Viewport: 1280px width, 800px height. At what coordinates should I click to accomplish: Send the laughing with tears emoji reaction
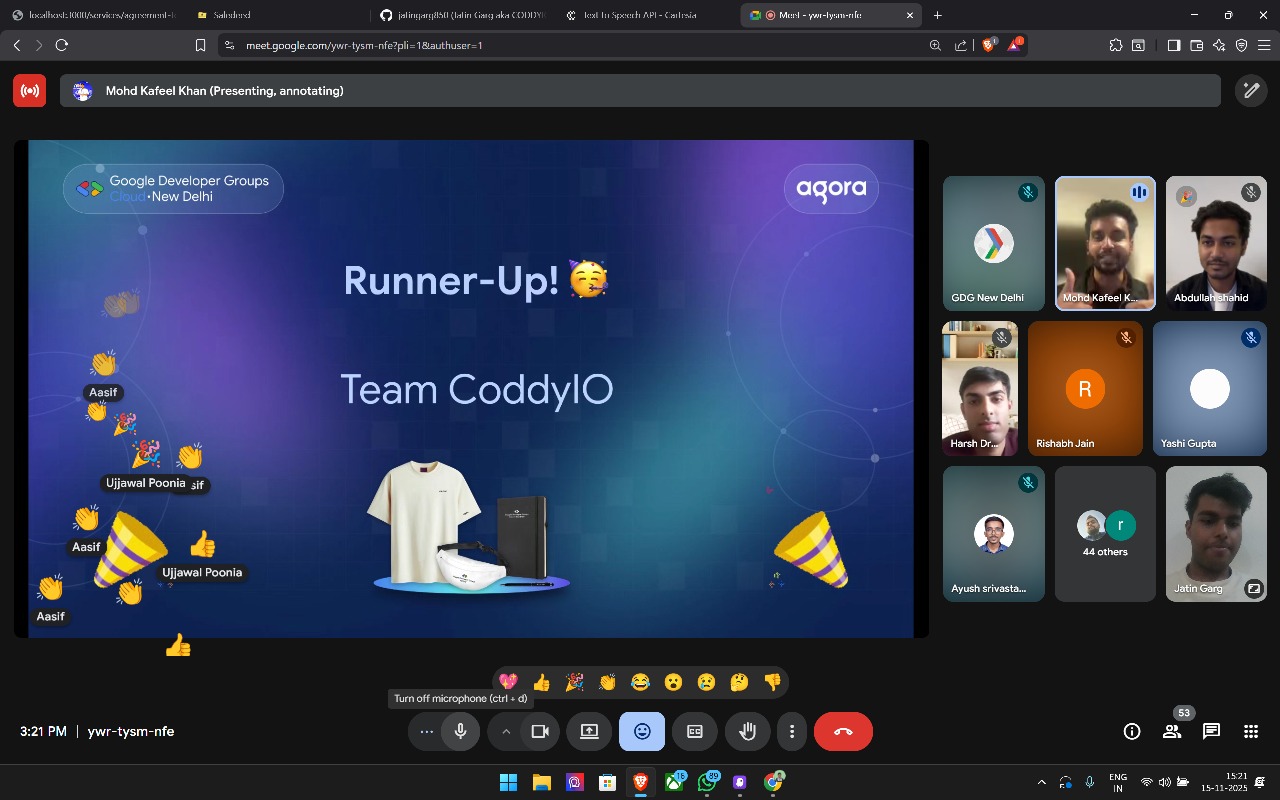pos(640,682)
